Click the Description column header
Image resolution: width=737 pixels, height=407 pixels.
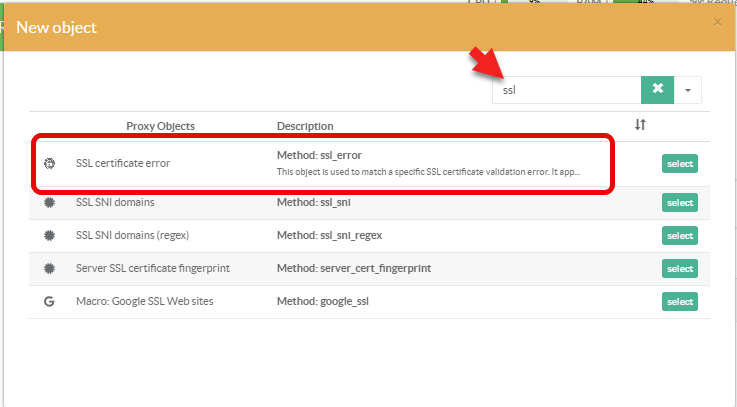(x=305, y=126)
